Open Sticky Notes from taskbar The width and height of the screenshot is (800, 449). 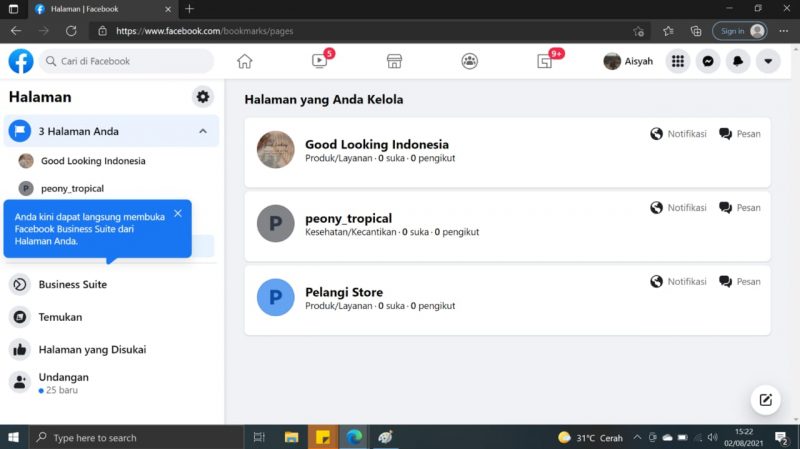pos(323,437)
